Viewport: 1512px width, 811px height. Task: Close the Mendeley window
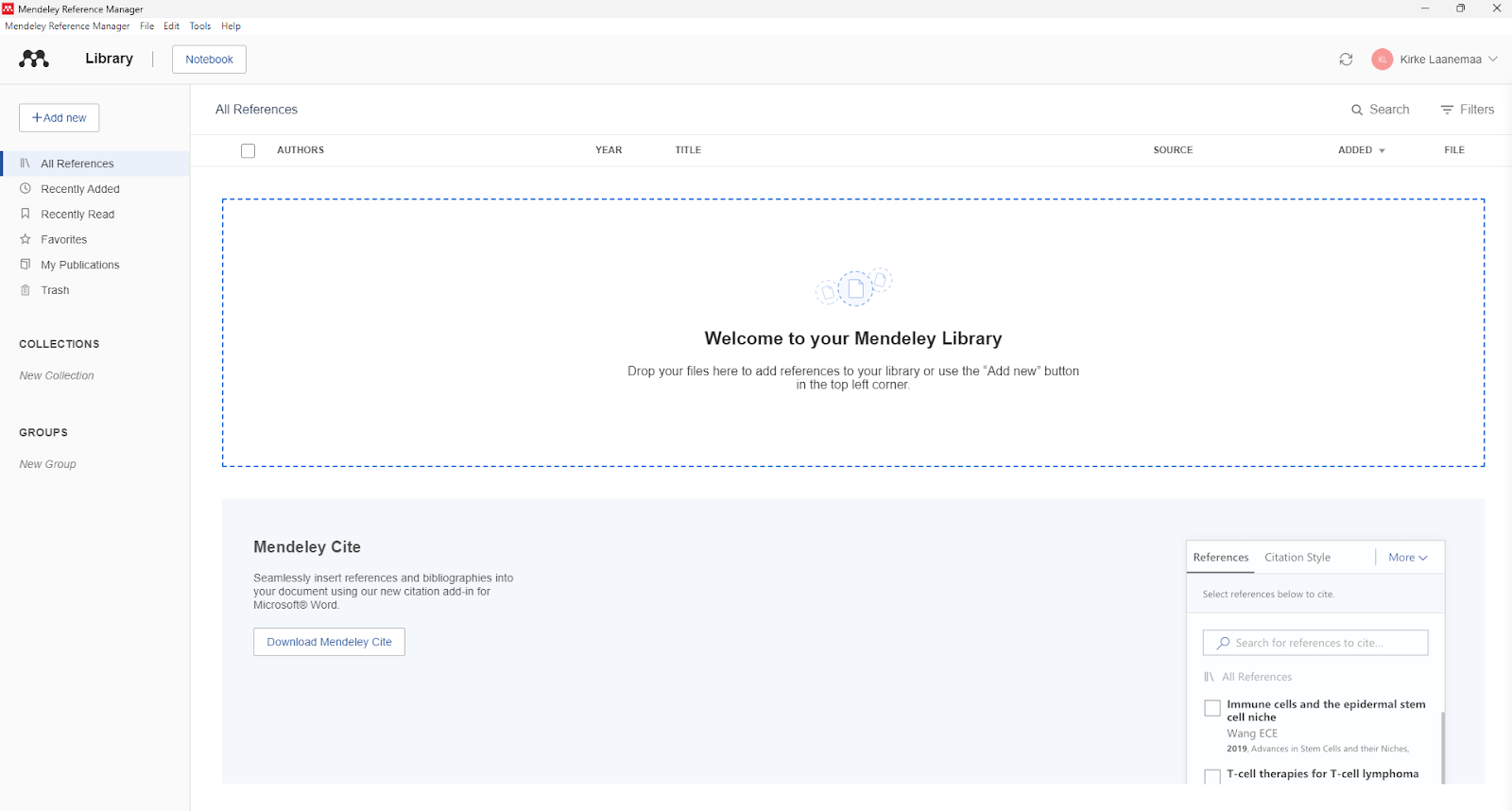click(x=1496, y=9)
